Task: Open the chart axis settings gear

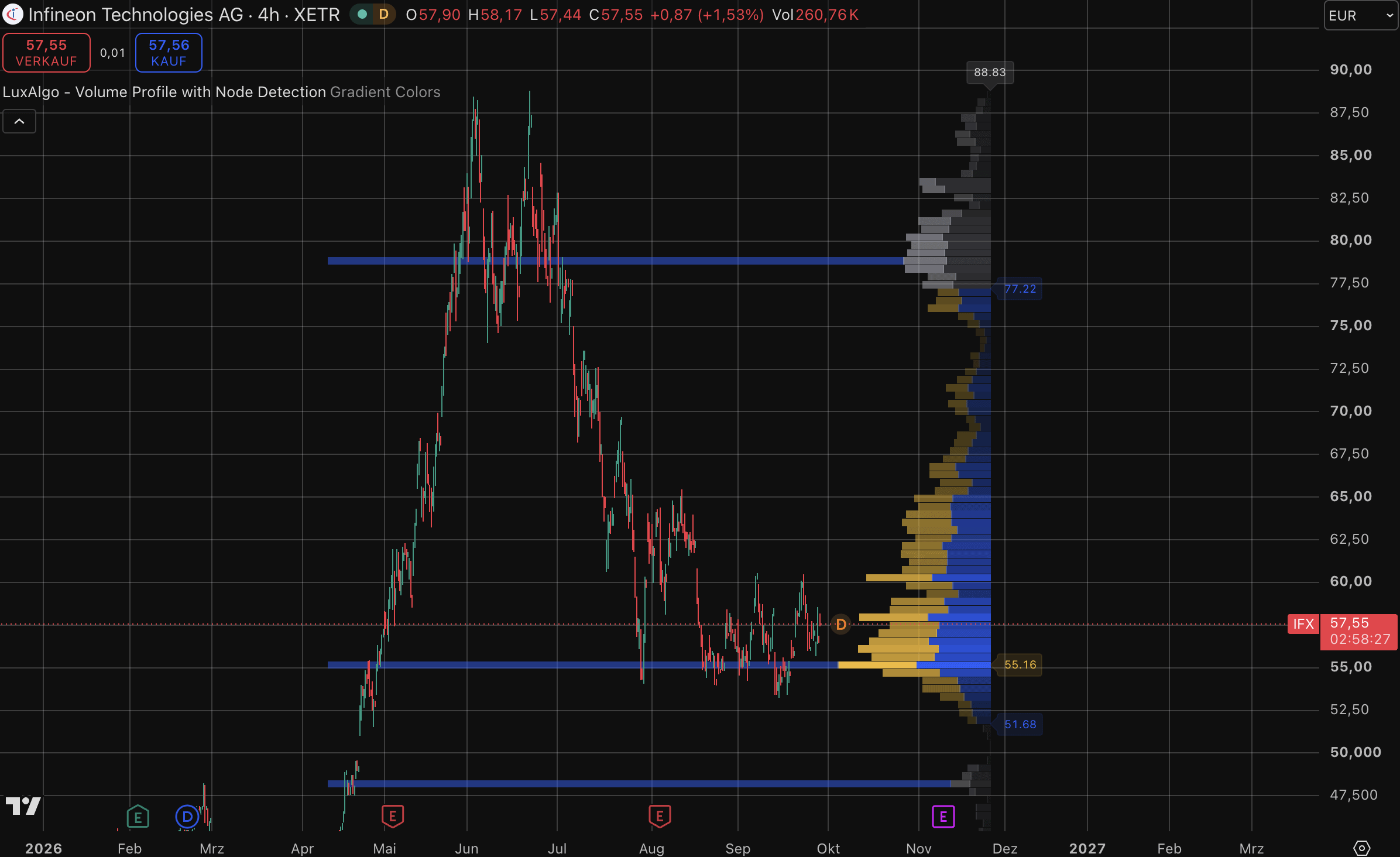Action: [1362, 848]
